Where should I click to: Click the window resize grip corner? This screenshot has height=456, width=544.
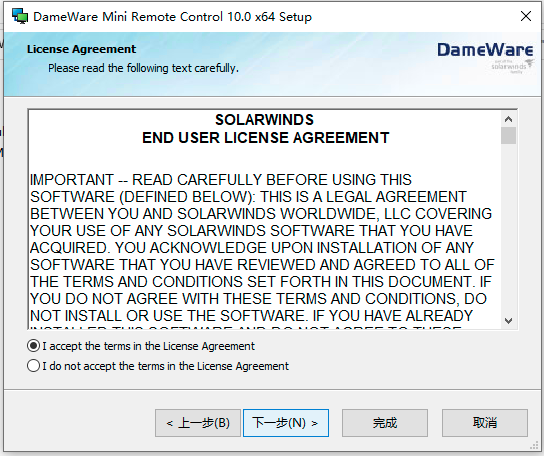534,446
